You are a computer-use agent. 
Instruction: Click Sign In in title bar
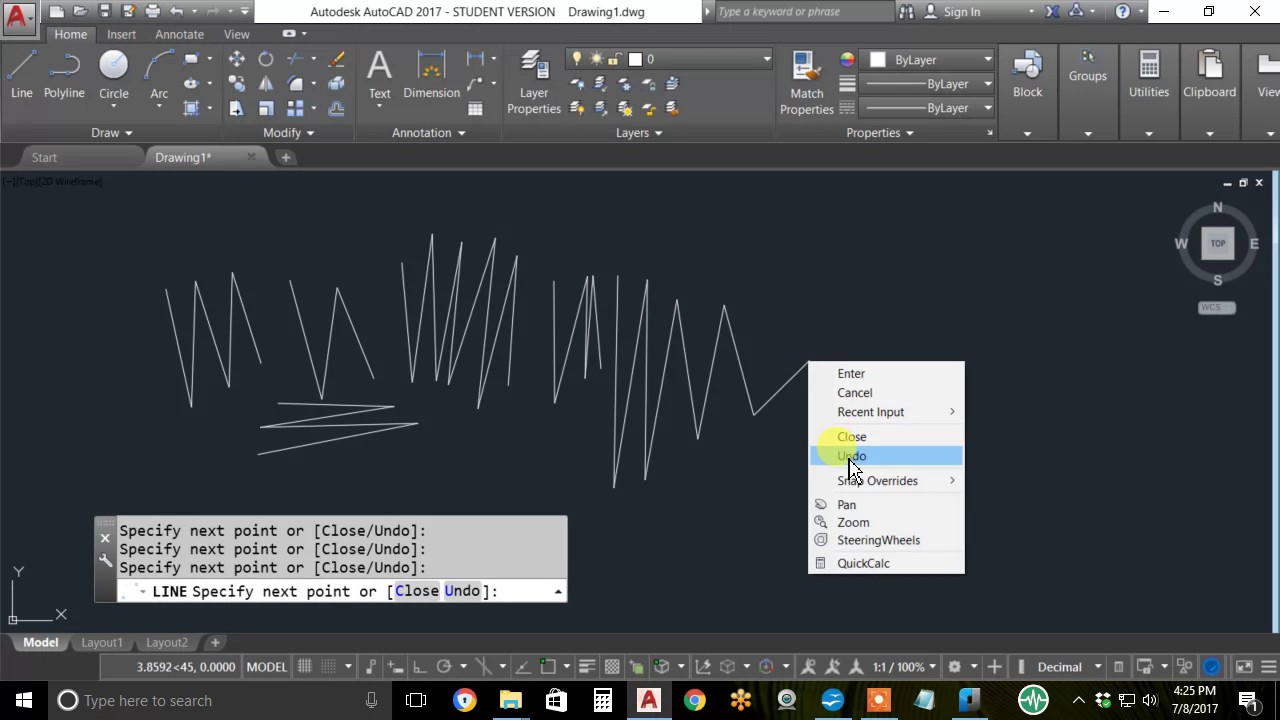[953, 12]
